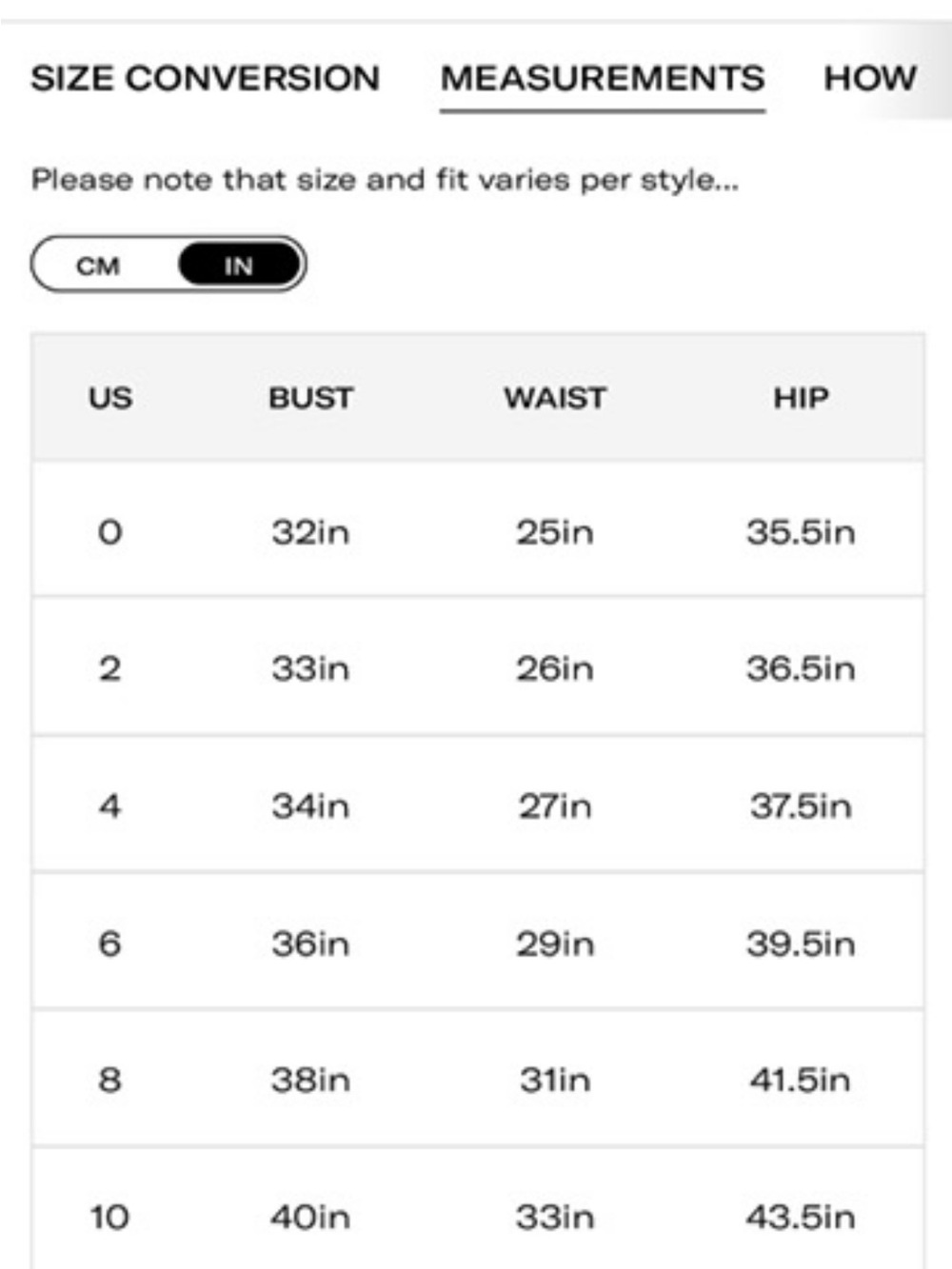Select the US size 8 row
The width and height of the screenshot is (952, 1269).
(478, 1079)
